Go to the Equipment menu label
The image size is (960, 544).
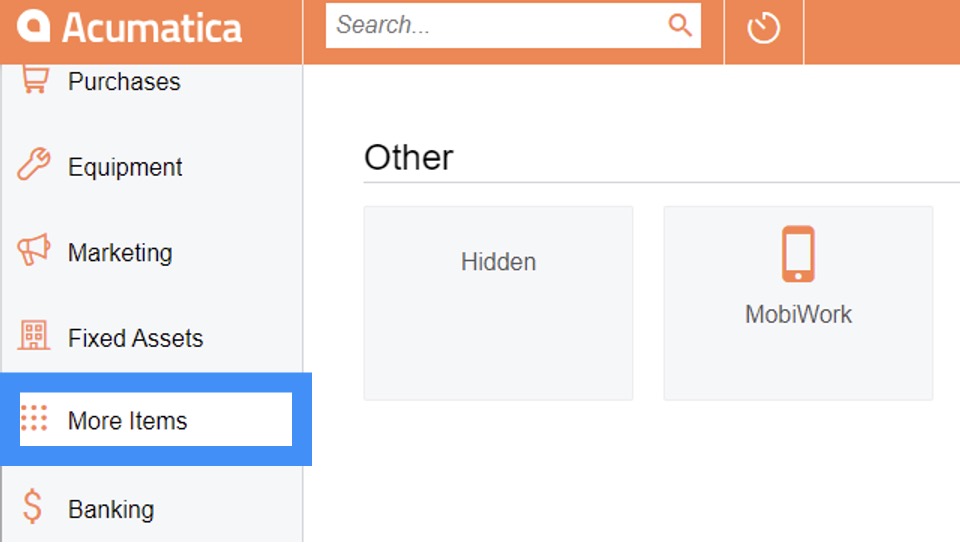(125, 167)
